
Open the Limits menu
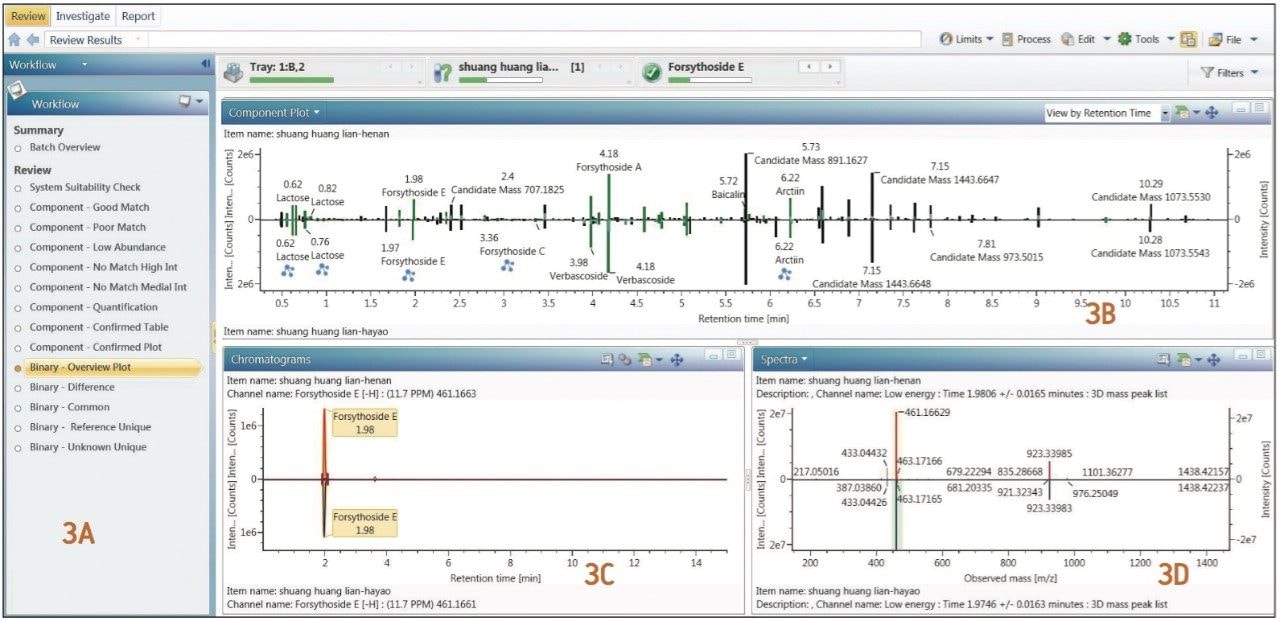(x=967, y=40)
